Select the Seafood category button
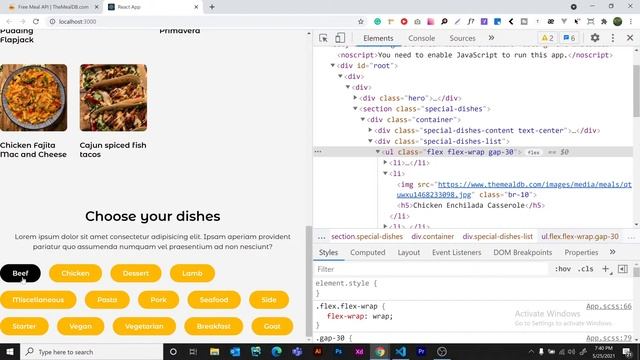Image resolution: width=640 pixels, height=360 pixels. click(214, 300)
